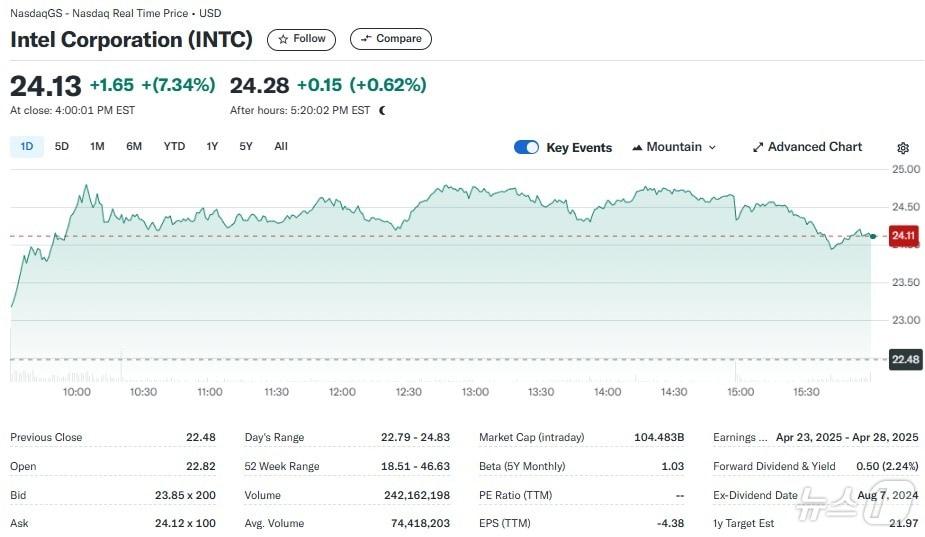Toggle the Key Events switch
Image resolution: width=925 pixels, height=537 pixels.
coord(526,147)
